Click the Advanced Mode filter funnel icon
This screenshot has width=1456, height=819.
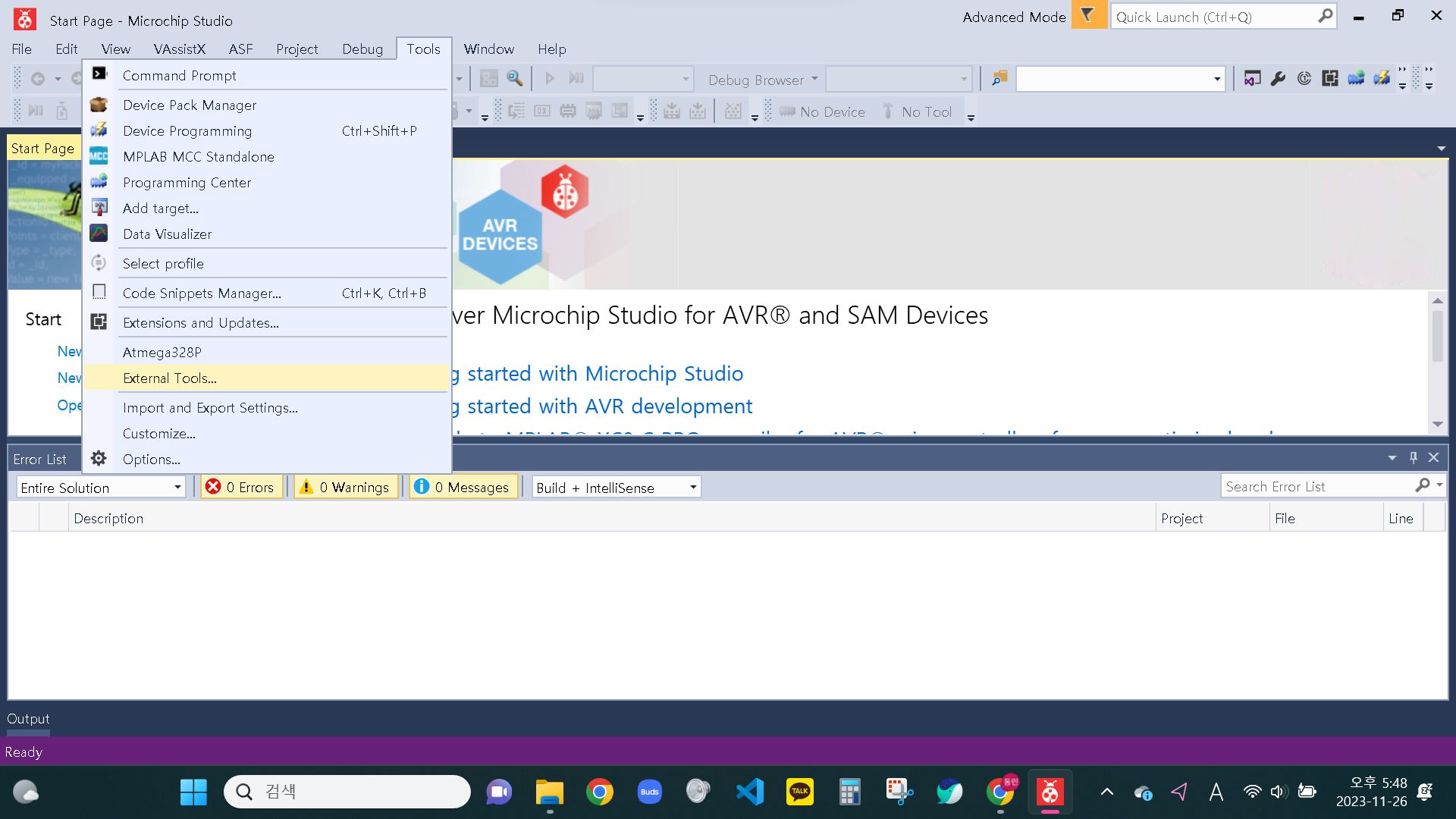pyautogui.click(x=1088, y=16)
